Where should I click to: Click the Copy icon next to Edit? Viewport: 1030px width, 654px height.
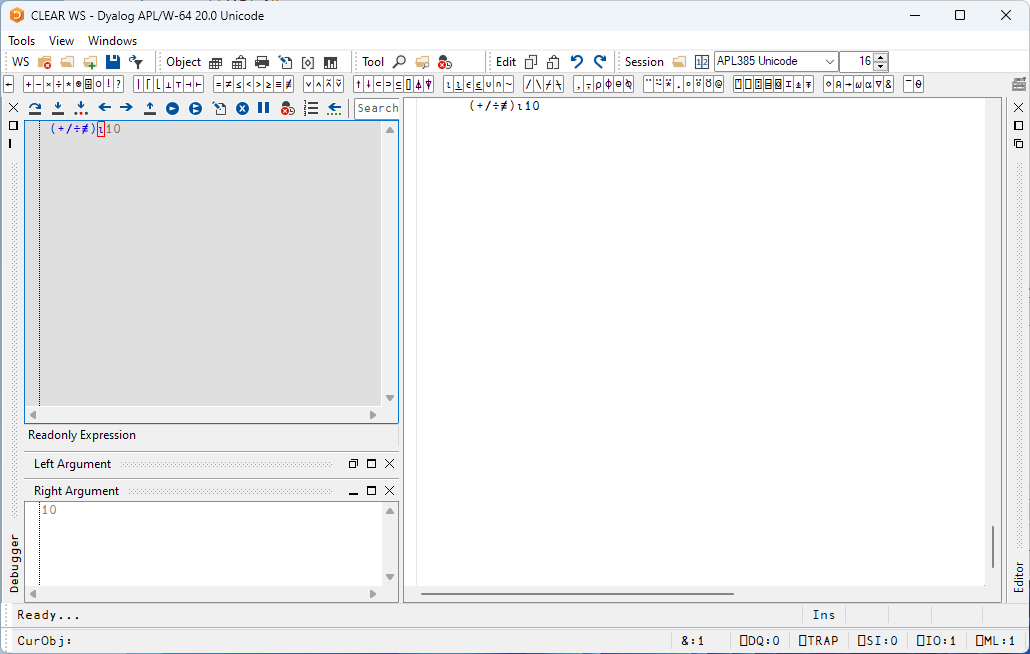[531, 62]
